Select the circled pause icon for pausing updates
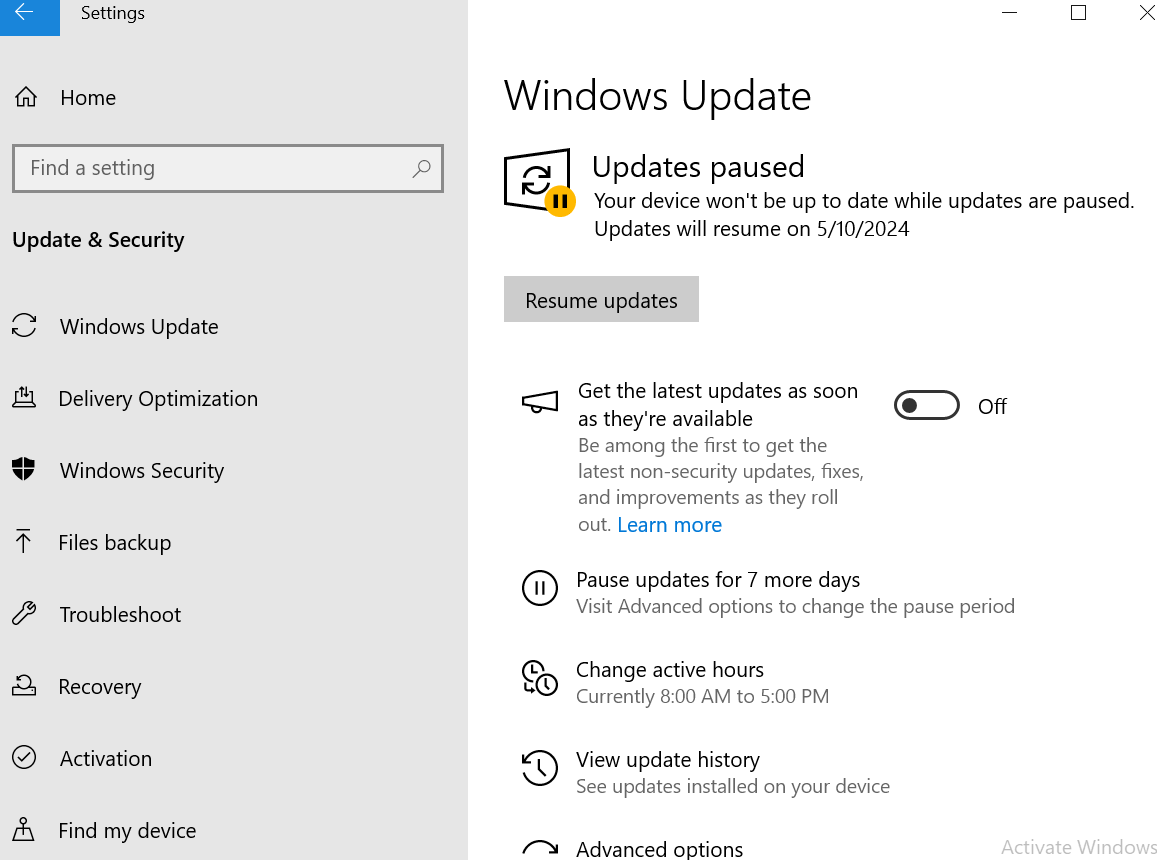 [x=540, y=588]
